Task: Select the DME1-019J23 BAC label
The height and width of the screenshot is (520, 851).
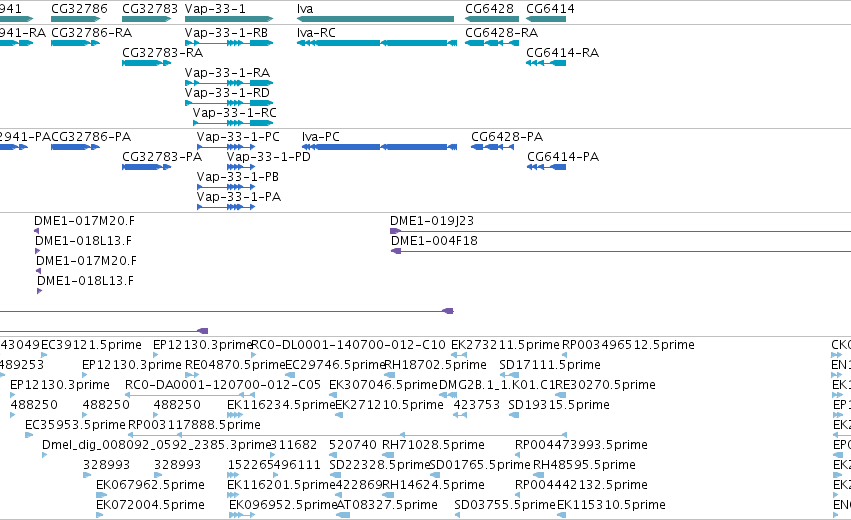Action: 432,221
